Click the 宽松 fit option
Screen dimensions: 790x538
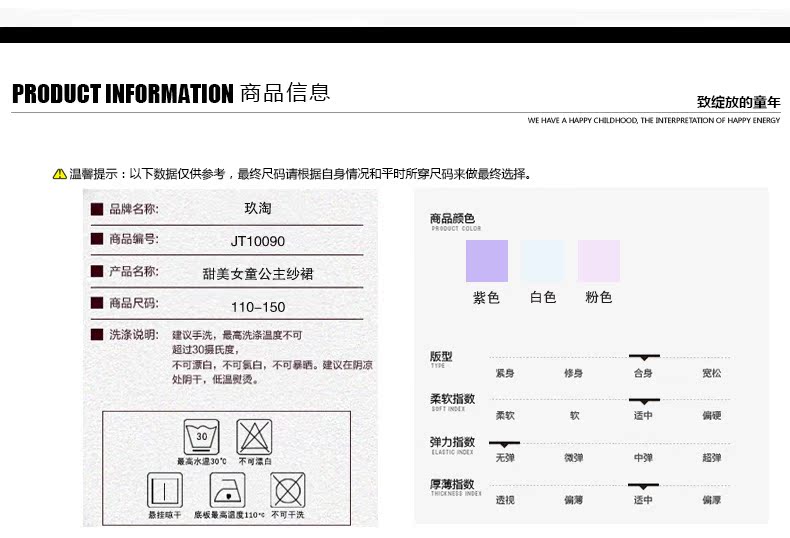click(712, 373)
